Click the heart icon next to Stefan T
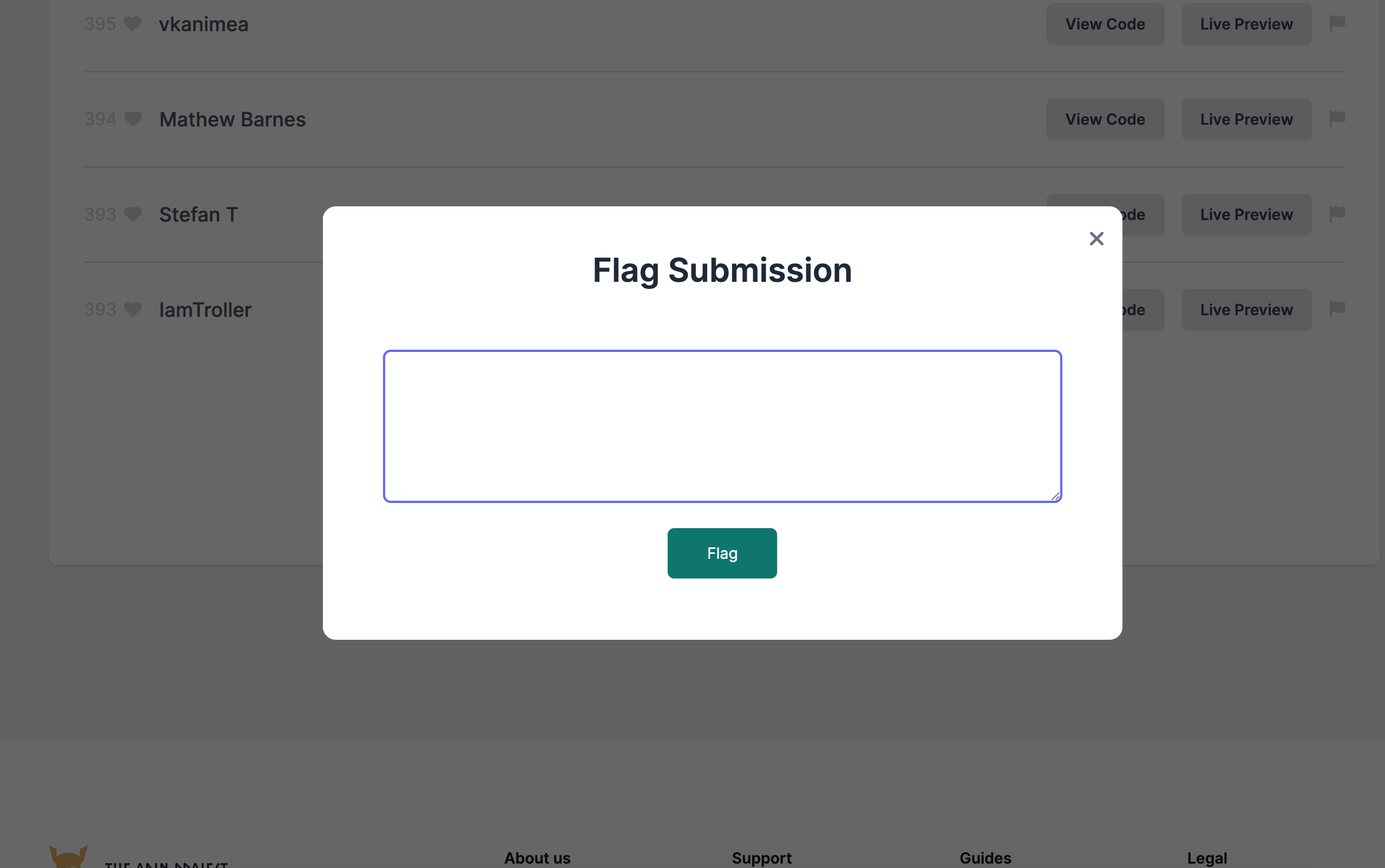Image resolution: width=1385 pixels, height=868 pixels. (132, 214)
